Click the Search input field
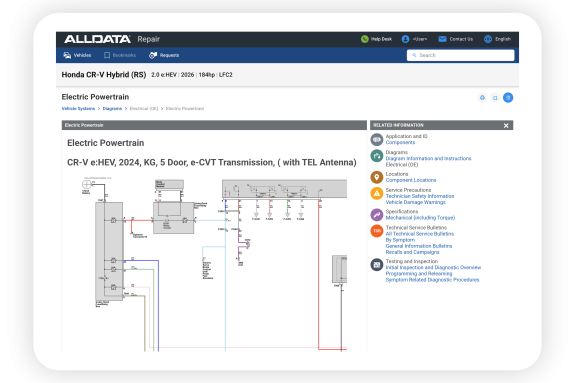The width and height of the screenshot is (575, 383). [x=461, y=55]
